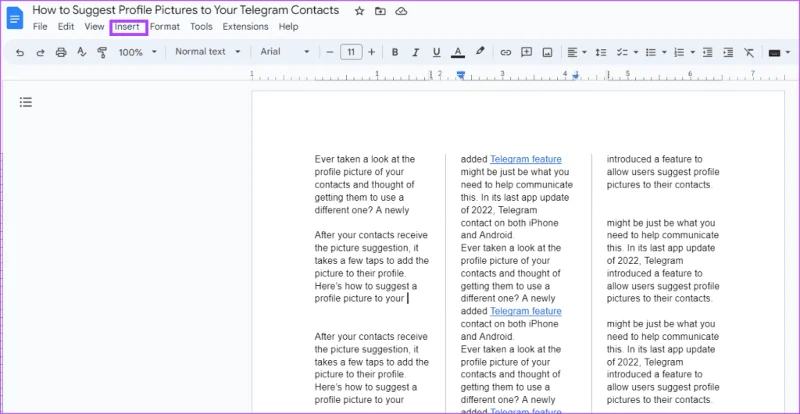The width and height of the screenshot is (800, 414).
Task: Click the right indent marker on the ruler
Action: pos(576,76)
